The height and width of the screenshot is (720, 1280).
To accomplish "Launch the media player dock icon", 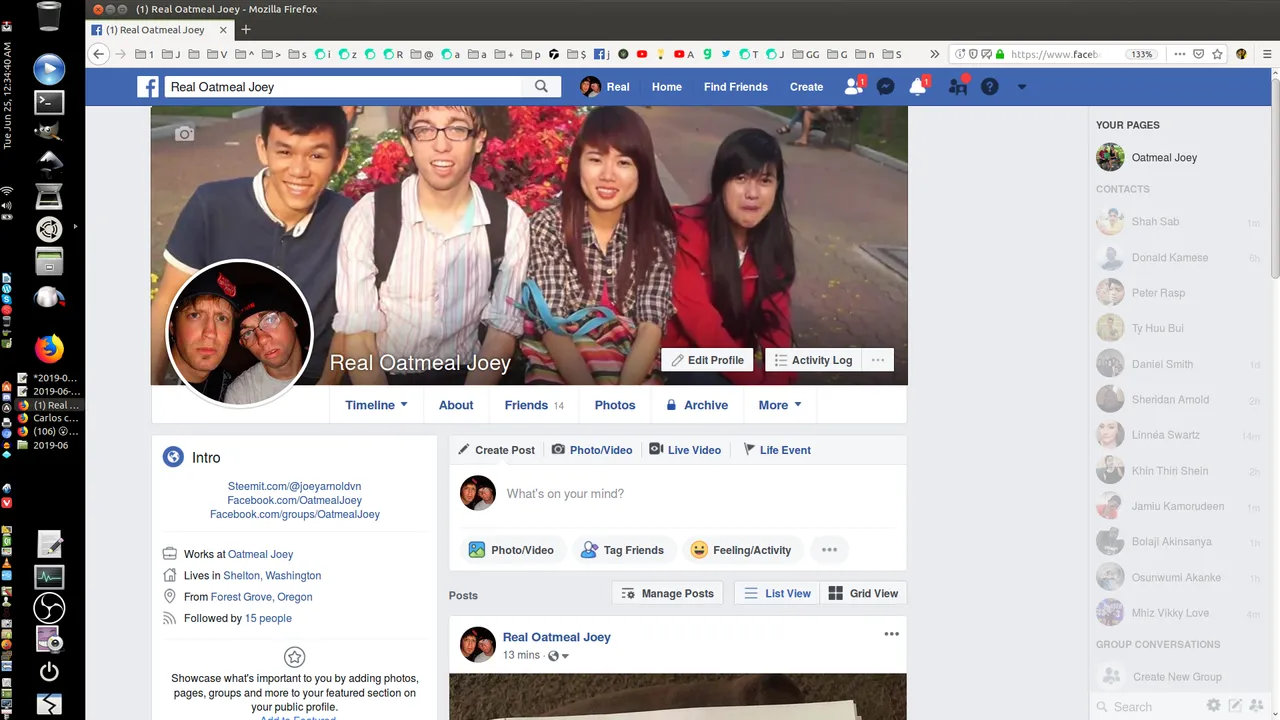I will point(49,69).
